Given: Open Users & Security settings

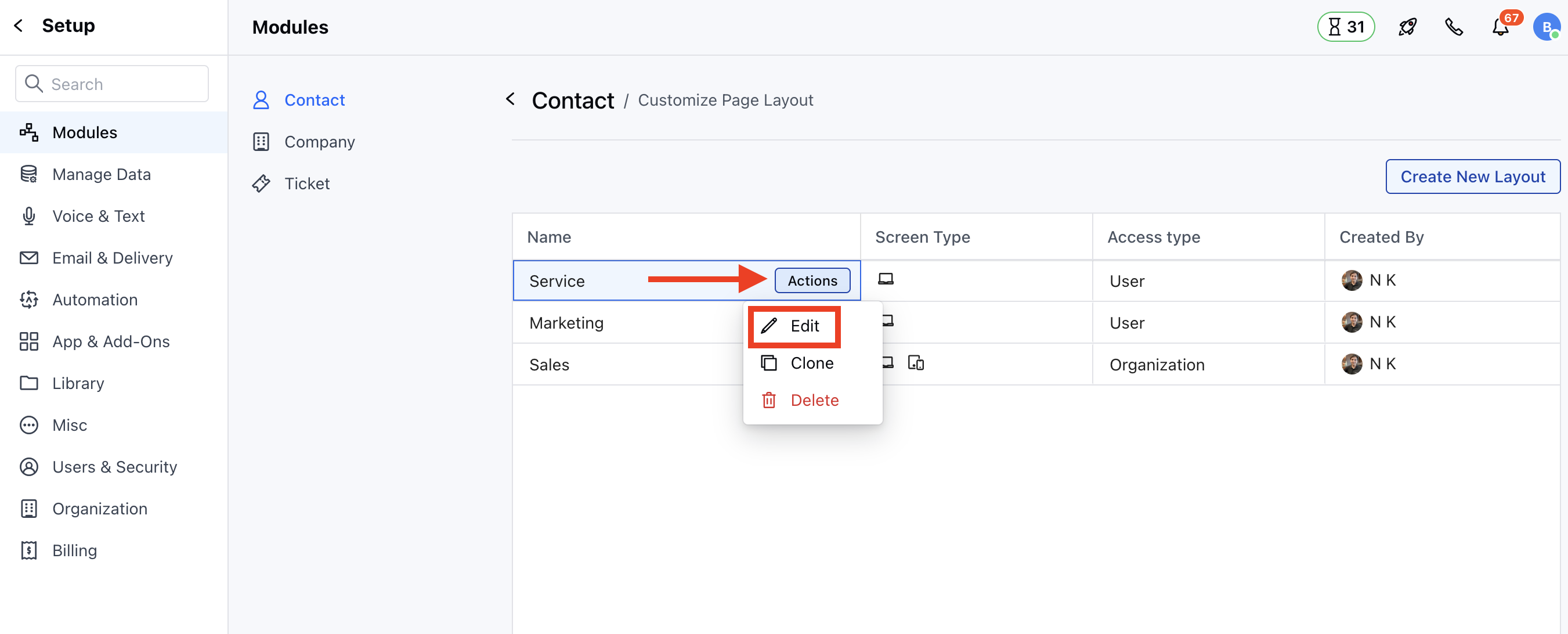Looking at the screenshot, I should coord(114,467).
